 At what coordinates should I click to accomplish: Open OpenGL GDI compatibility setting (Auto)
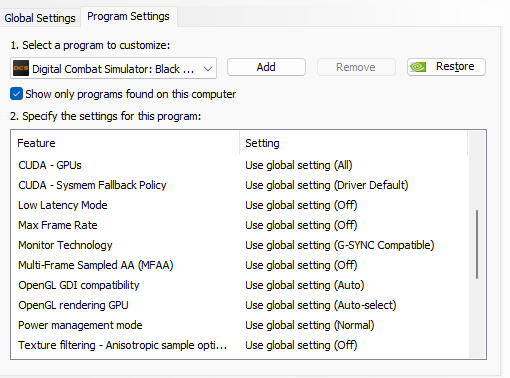pos(305,285)
